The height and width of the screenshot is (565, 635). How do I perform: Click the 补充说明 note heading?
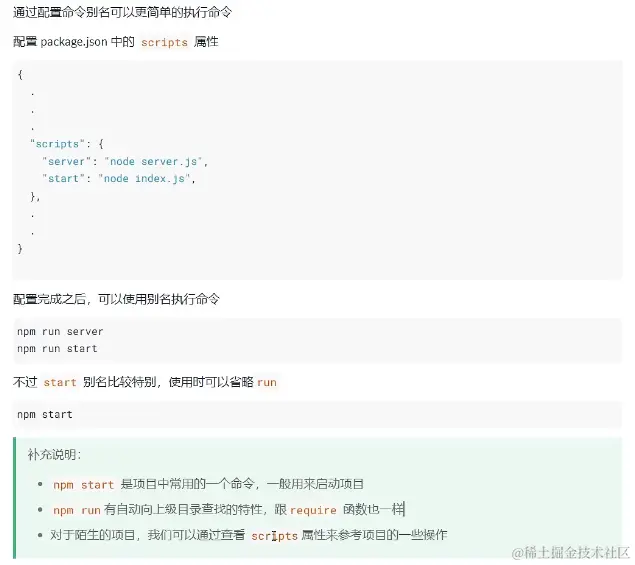point(55,454)
